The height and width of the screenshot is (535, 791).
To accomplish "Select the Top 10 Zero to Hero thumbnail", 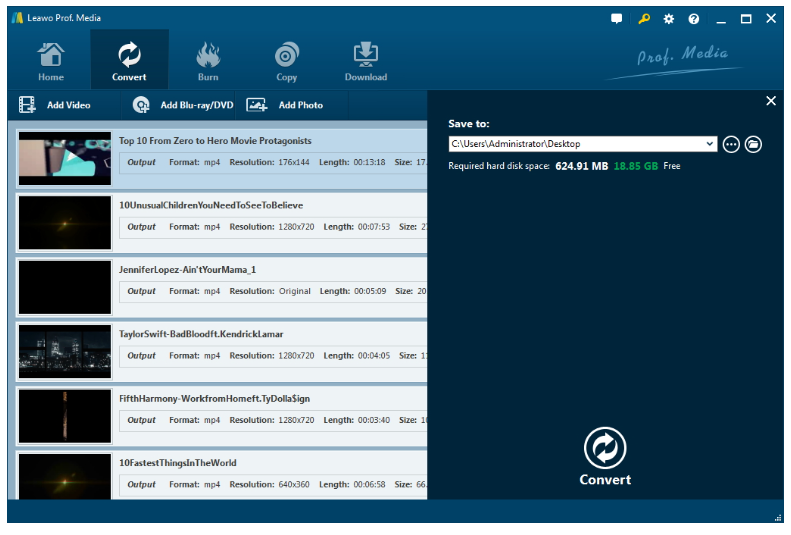I will [65, 158].
